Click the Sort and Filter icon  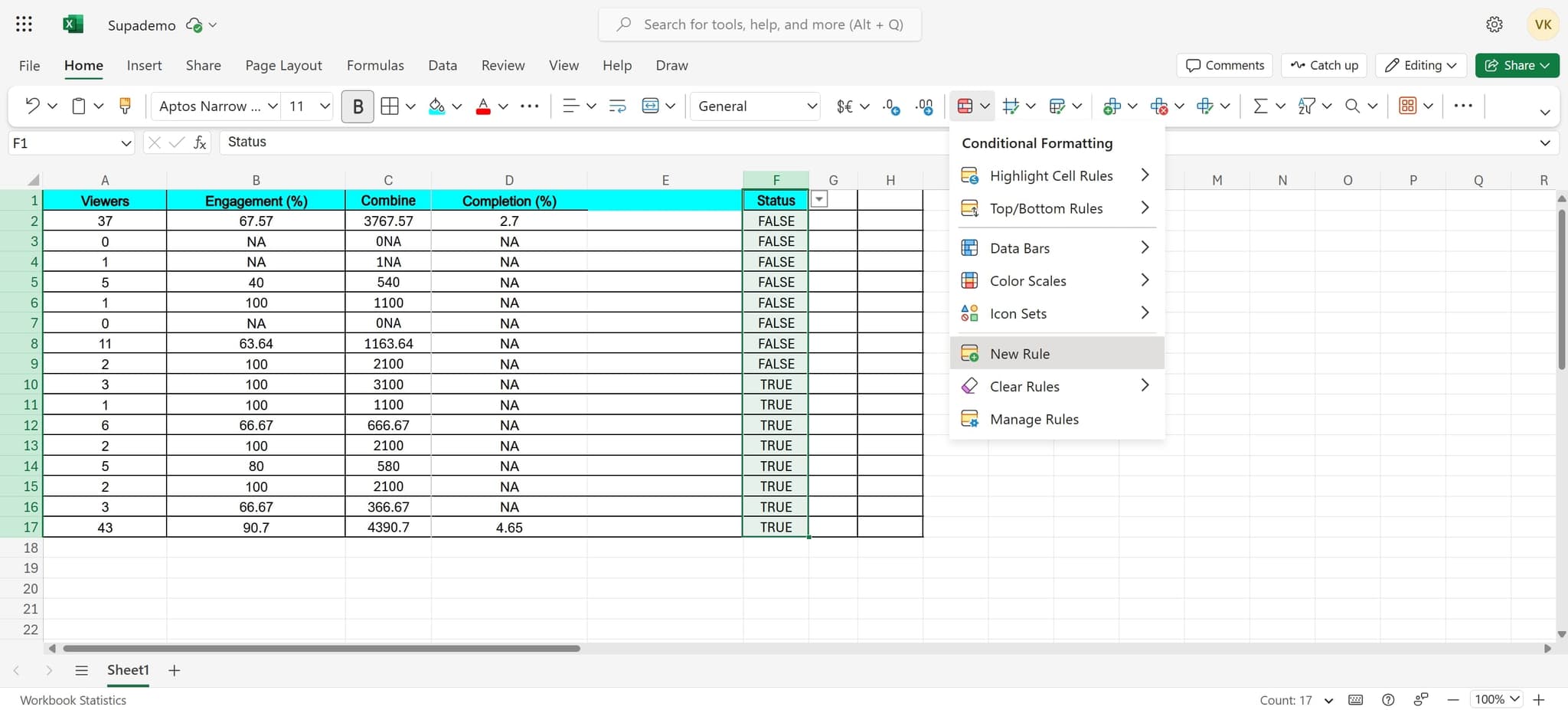[x=1306, y=106]
